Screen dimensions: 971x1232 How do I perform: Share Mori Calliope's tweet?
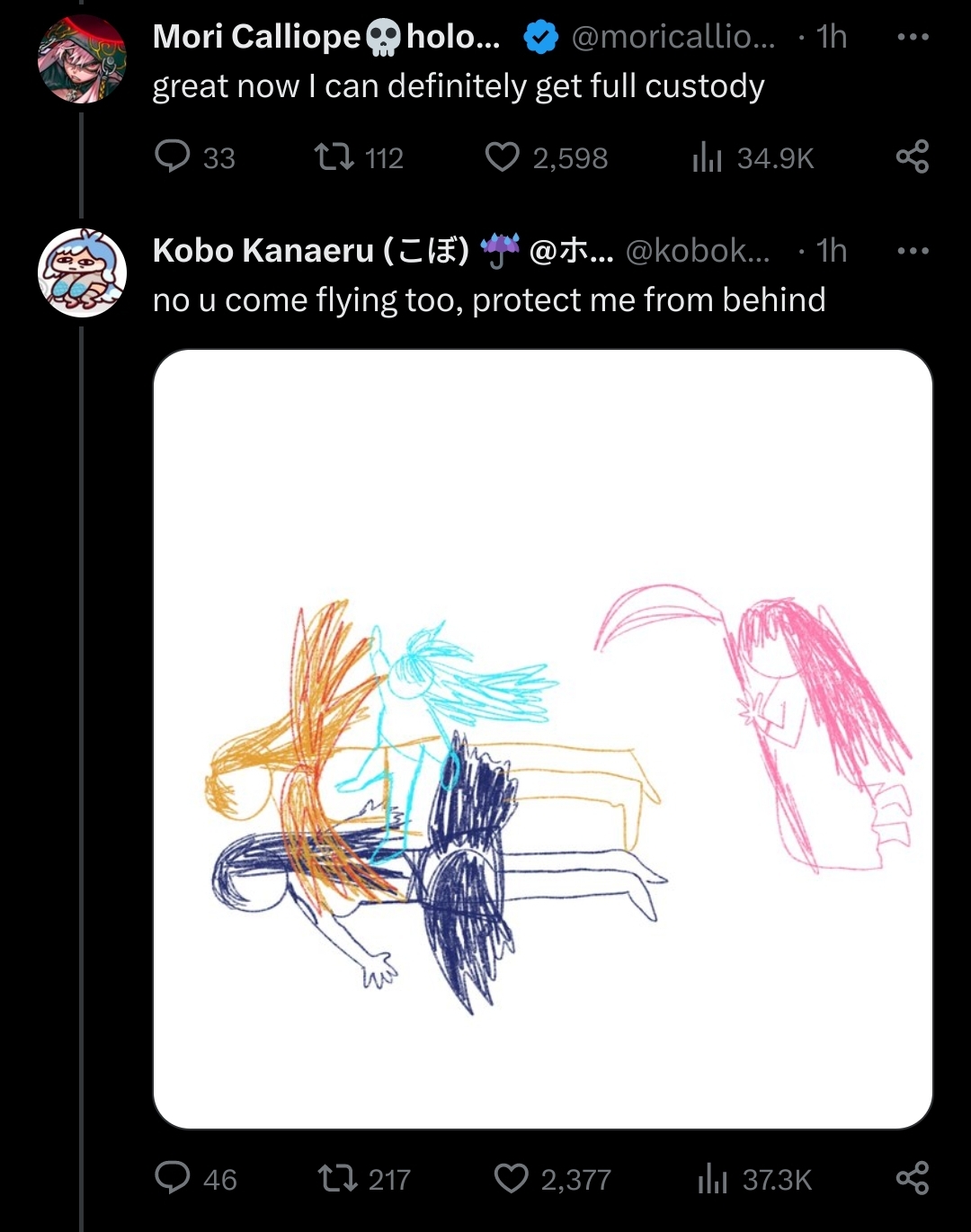[x=913, y=157]
